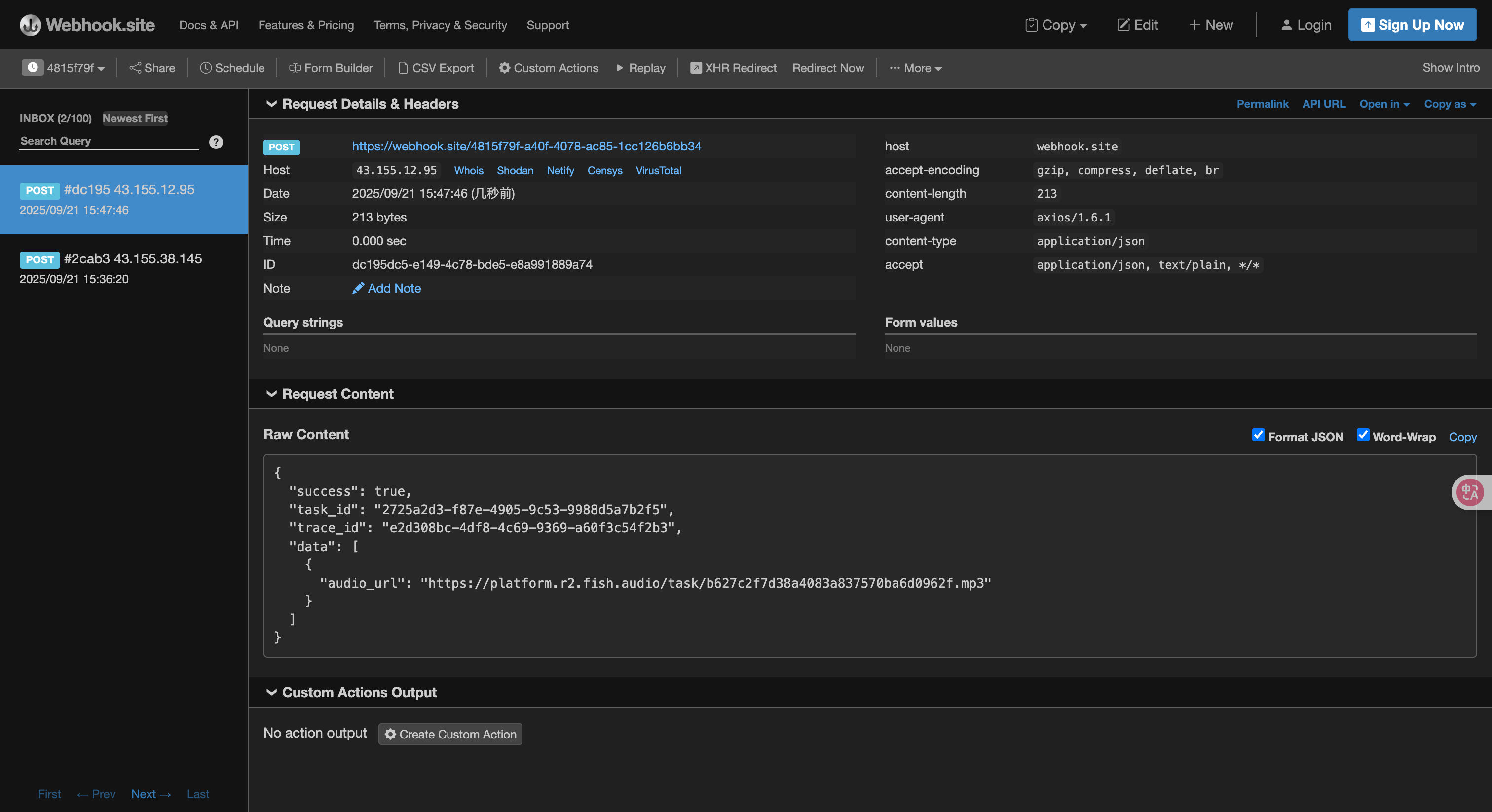Open the Docs & API menu
The image size is (1492, 812).
click(x=209, y=25)
